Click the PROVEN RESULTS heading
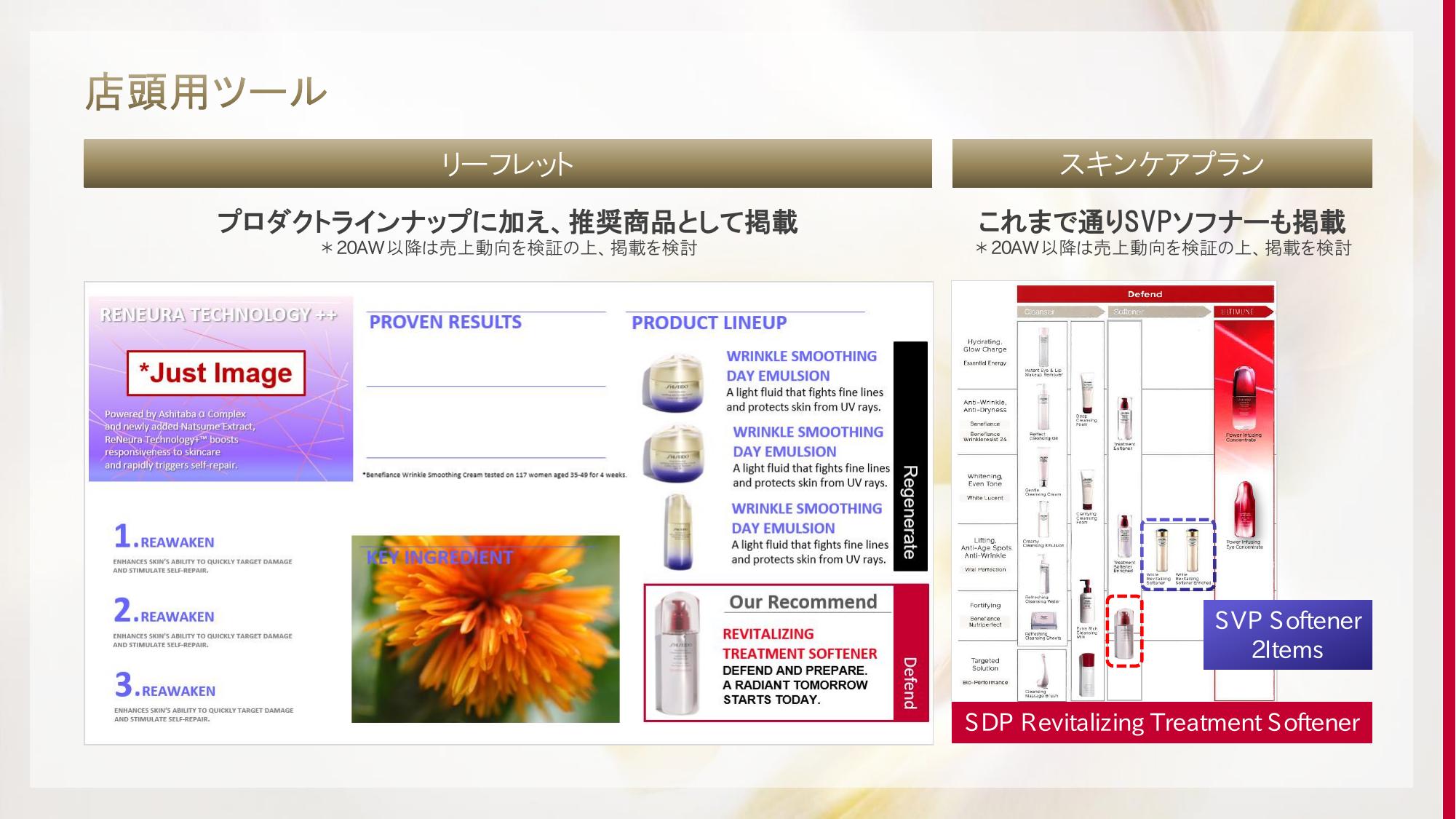This screenshot has height=819, width=1456. pyautogui.click(x=445, y=323)
